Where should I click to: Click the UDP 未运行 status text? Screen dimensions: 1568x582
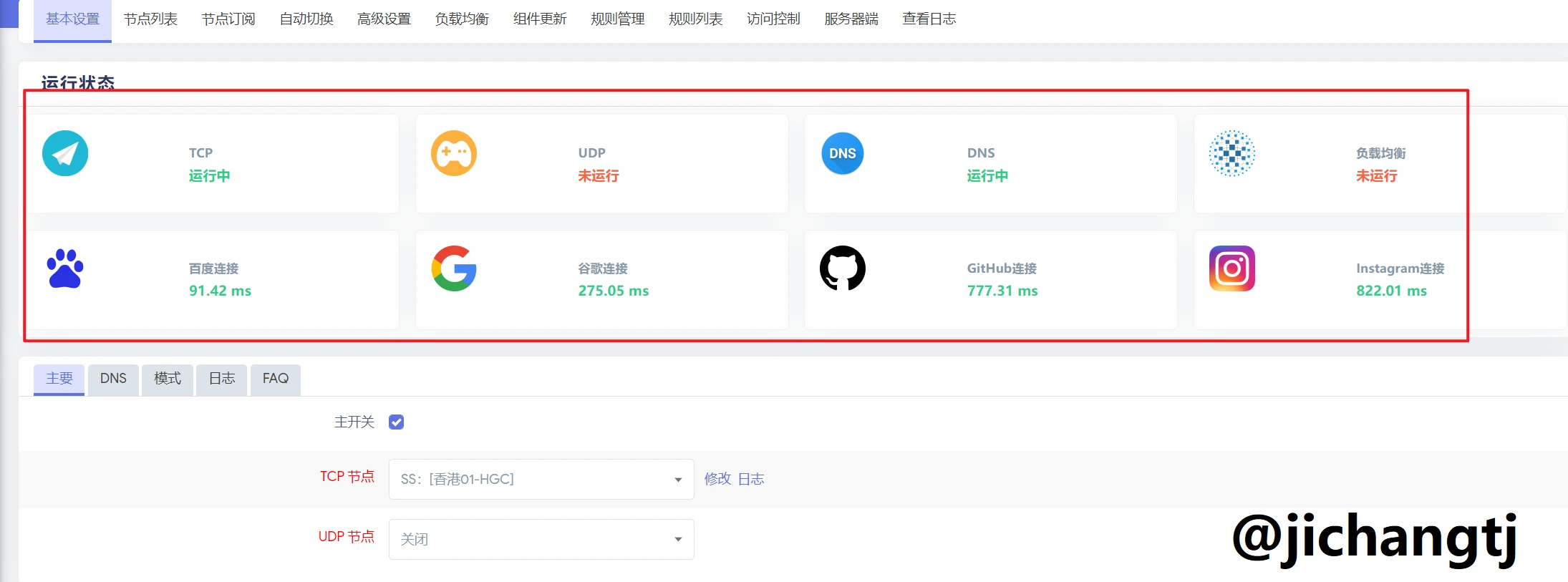pos(599,176)
